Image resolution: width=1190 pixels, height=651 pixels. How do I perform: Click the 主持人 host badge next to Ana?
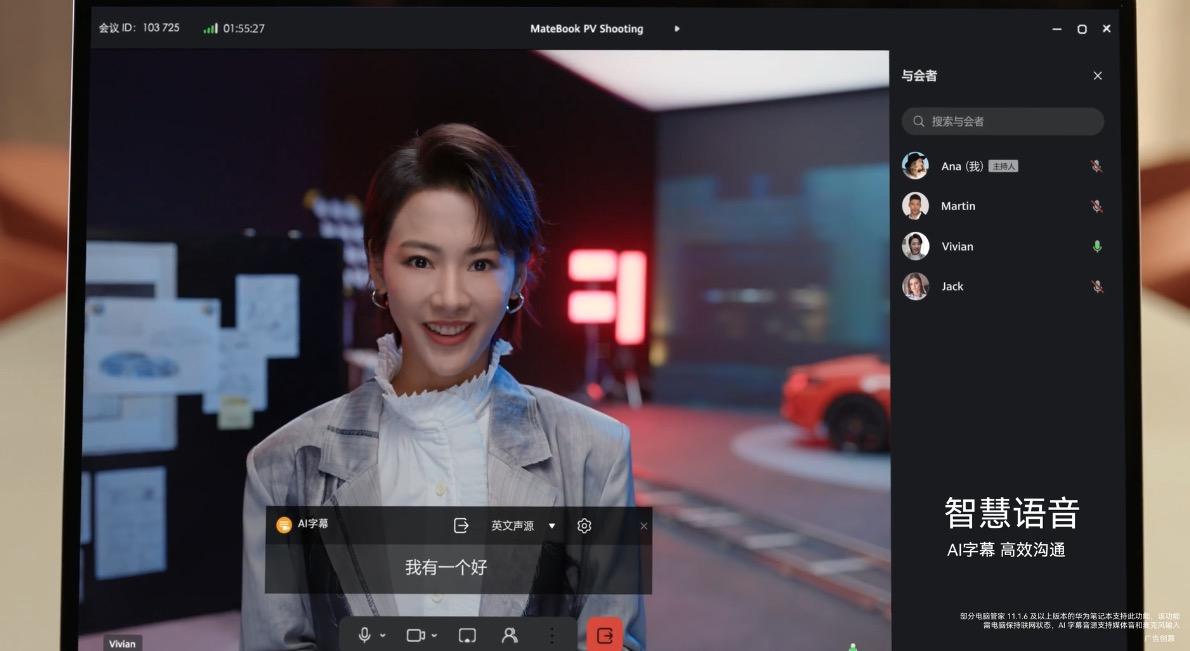(x=1003, y=166)
